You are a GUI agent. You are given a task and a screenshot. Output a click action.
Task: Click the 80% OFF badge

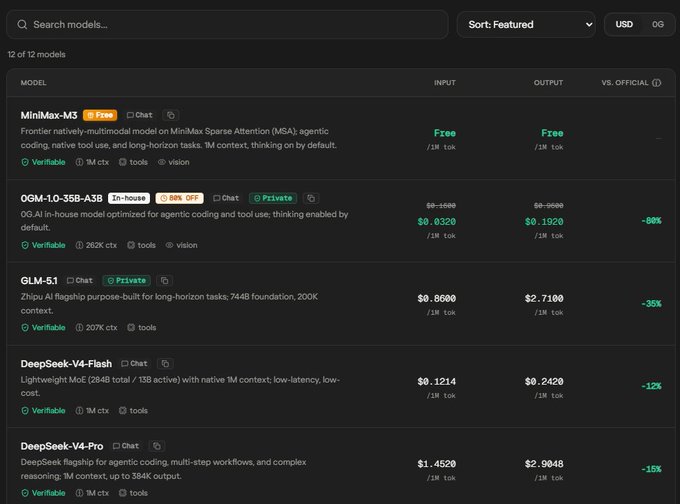(180, 198)
